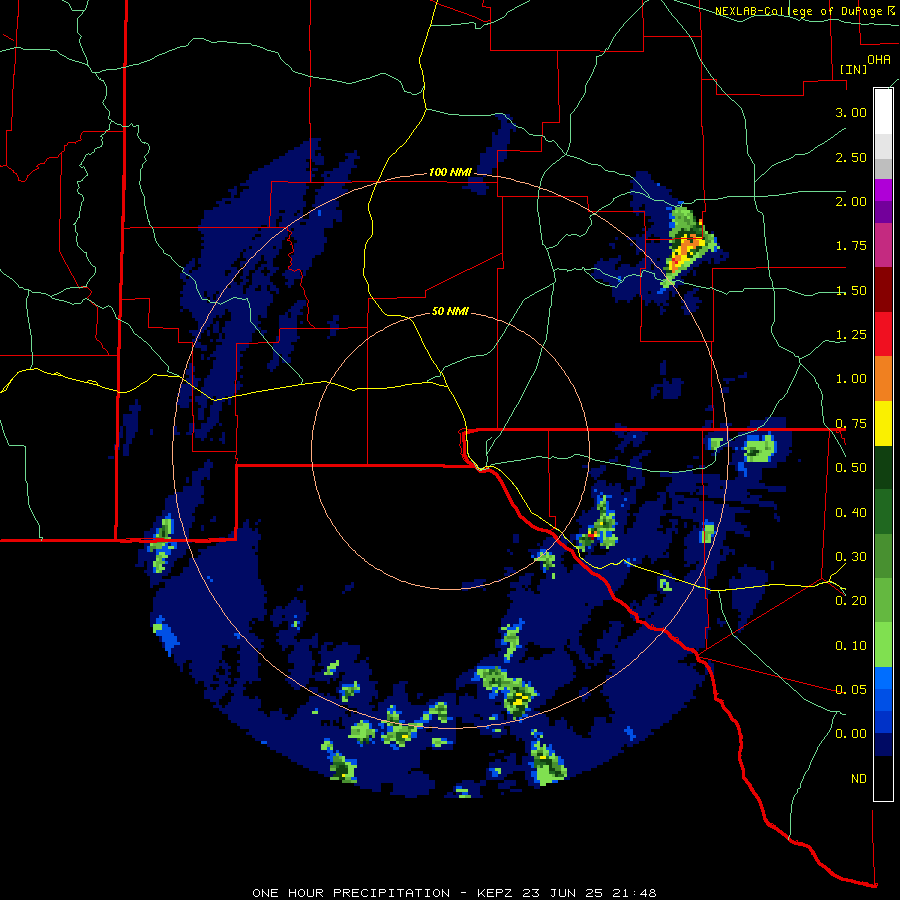Click the 2.50 legend value

click(x=851, y=157)
